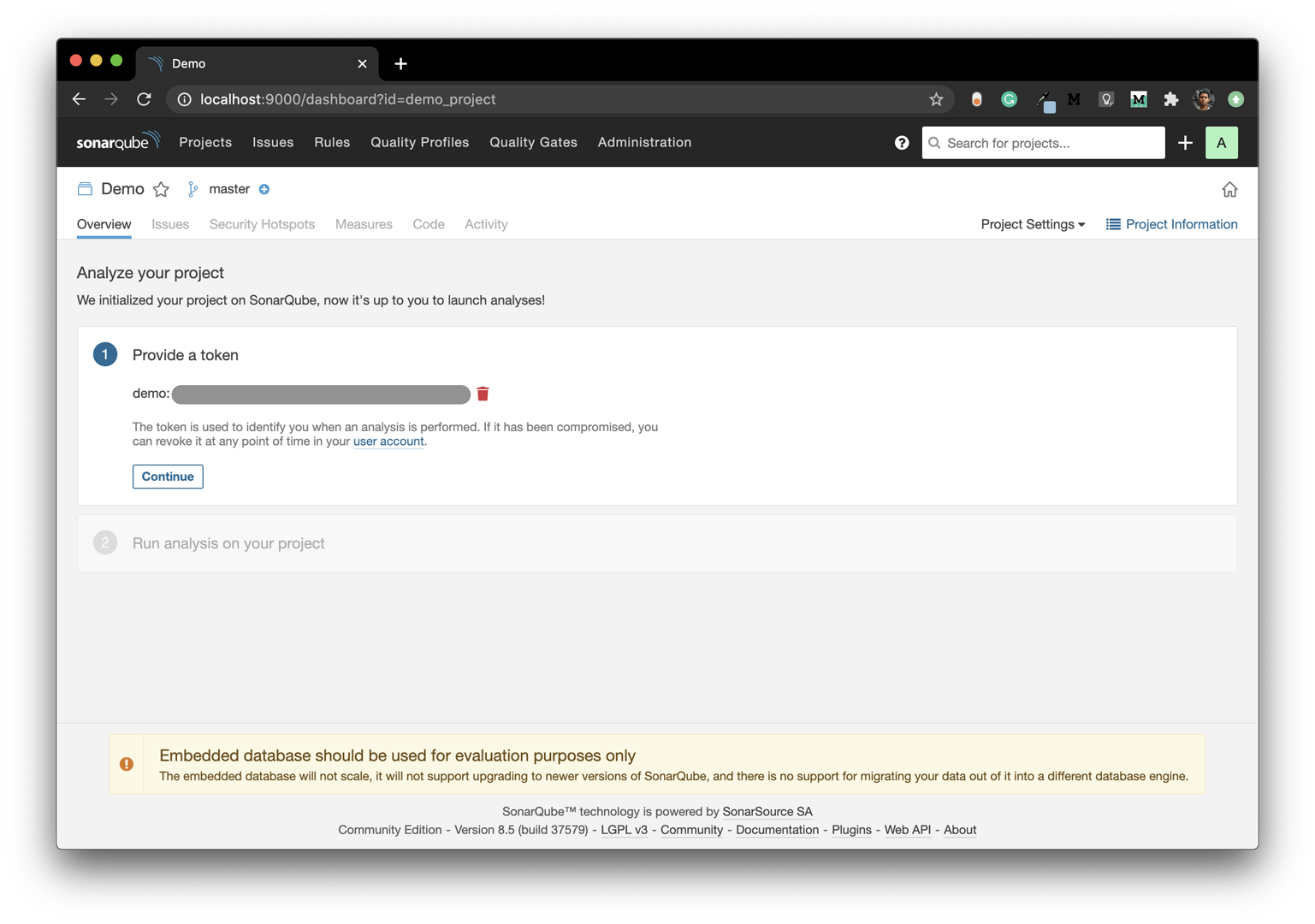Viewport: 1315px width, 924px height.
Task: Click the black M extension icon
Action: click(x=1074, y=99)
